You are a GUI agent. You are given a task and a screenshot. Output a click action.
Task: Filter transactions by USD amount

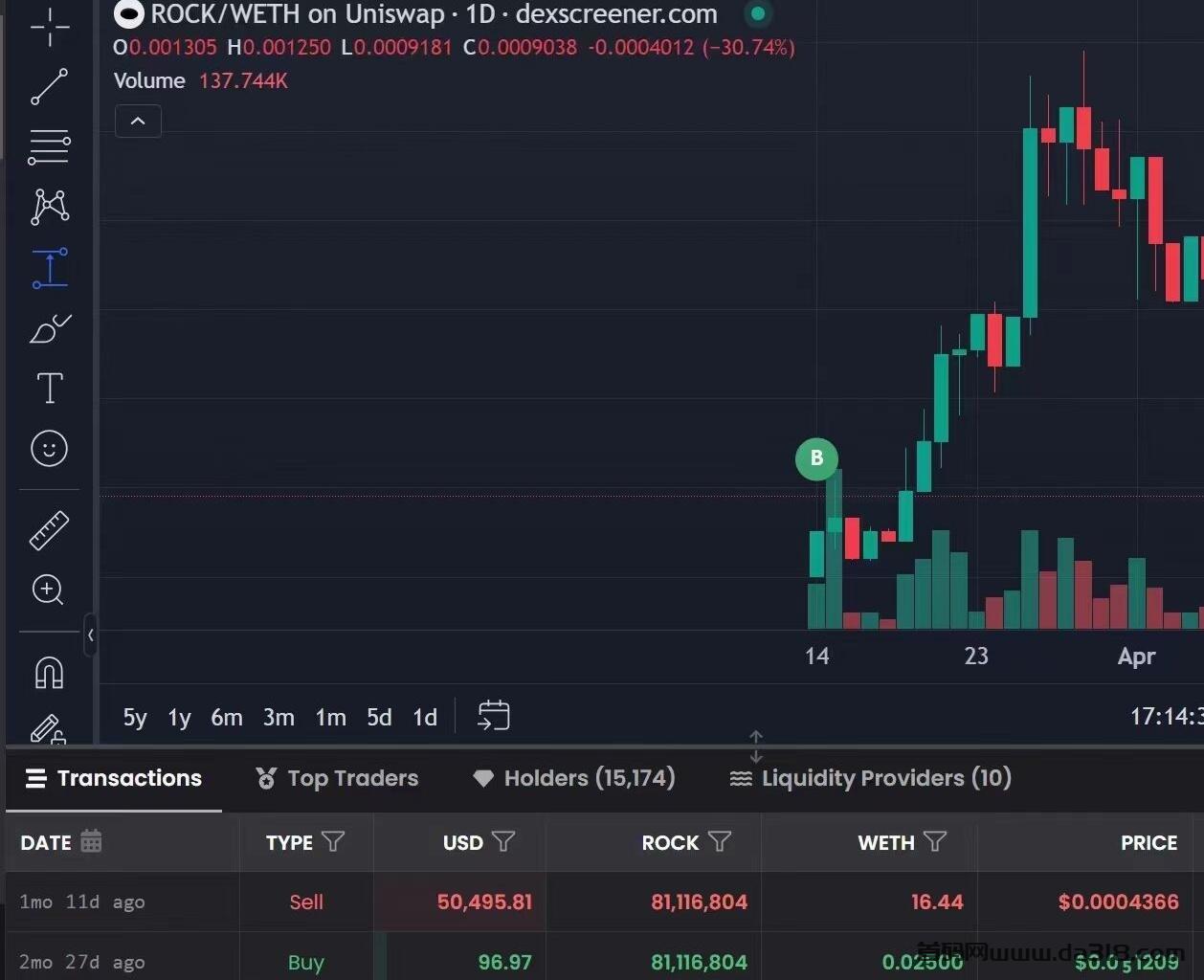coord(503,841)
